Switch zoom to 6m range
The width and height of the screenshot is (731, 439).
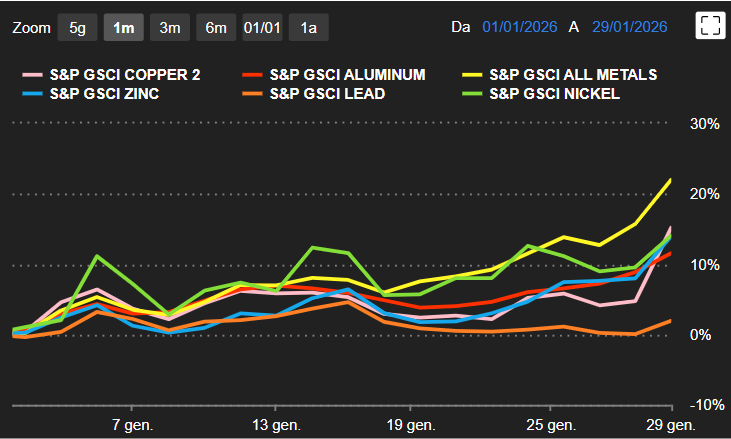pos(215,27)
